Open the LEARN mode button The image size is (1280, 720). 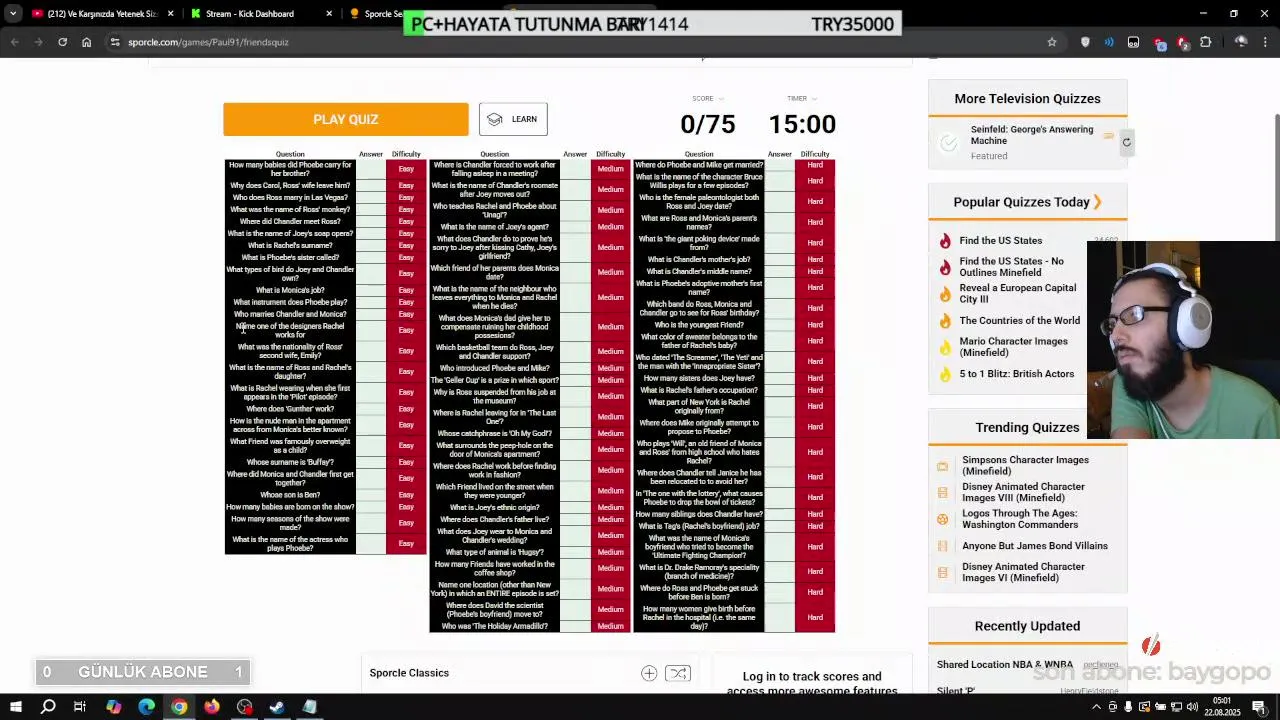(513, 119)
